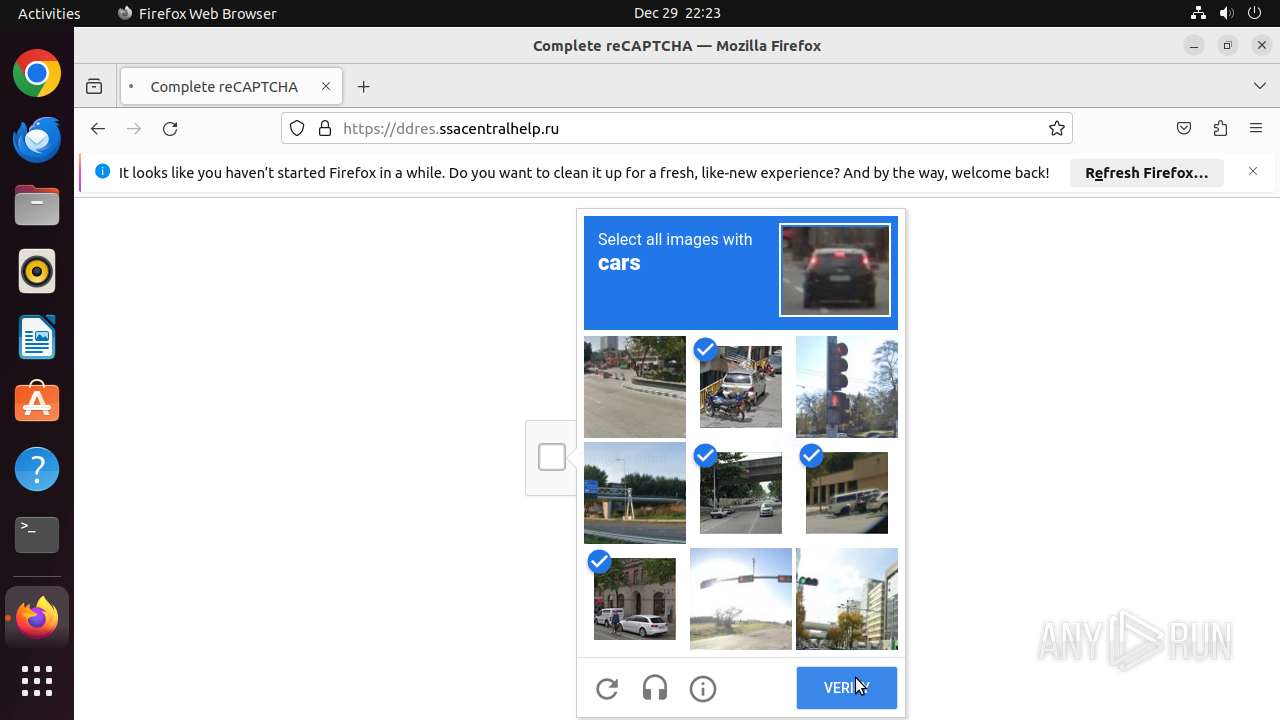This screenshot has height=720, width=1280.
Task: Dismiss the refresh Firefox notification bar
Action: pyautogui.click(x=1253, y=172)
